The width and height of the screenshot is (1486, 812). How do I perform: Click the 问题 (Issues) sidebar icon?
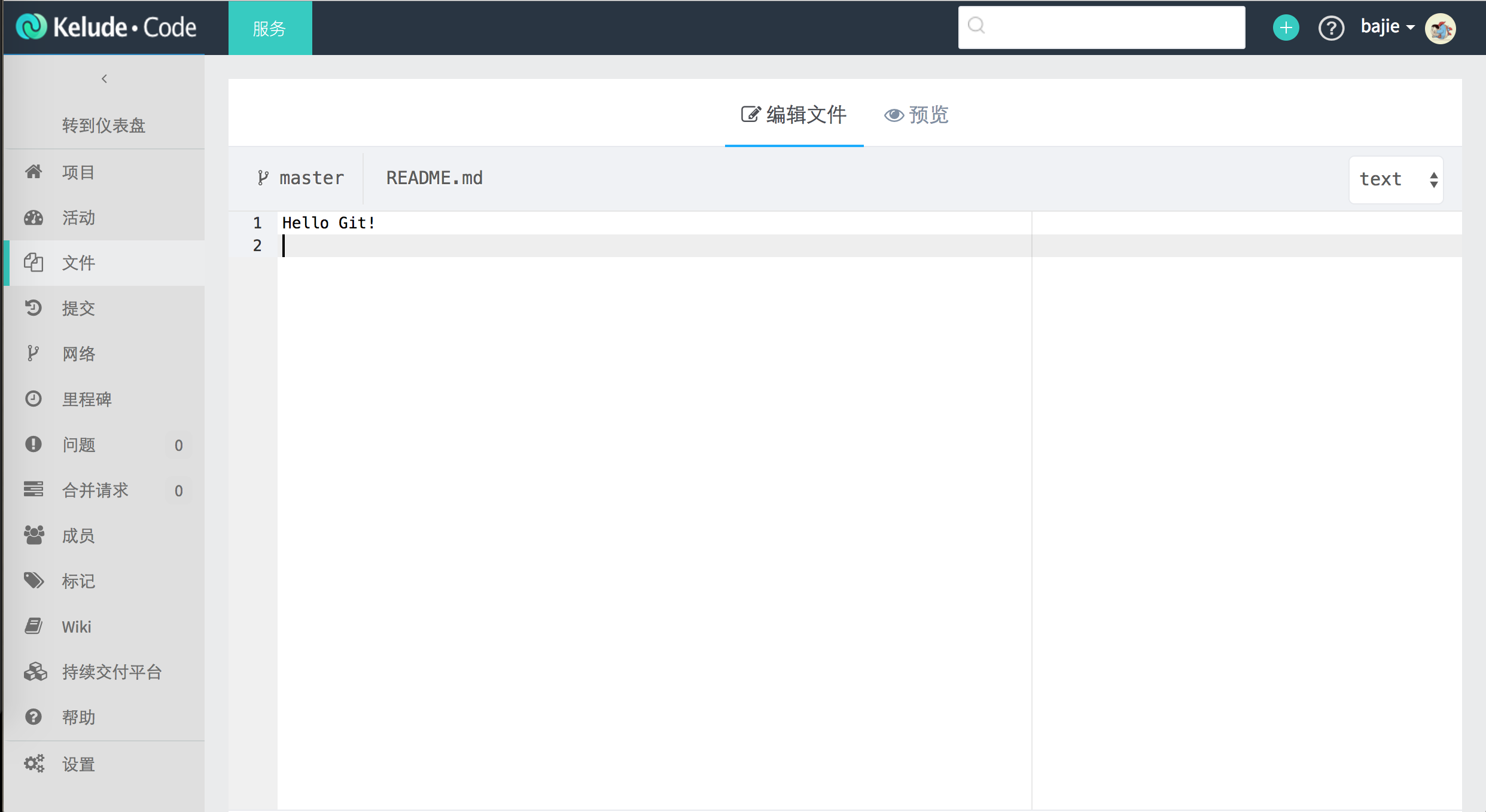click(35, 444)
